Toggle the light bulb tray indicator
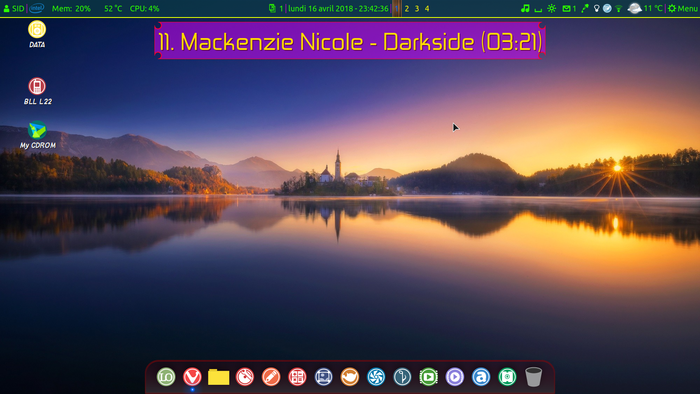 pos(596,8)
